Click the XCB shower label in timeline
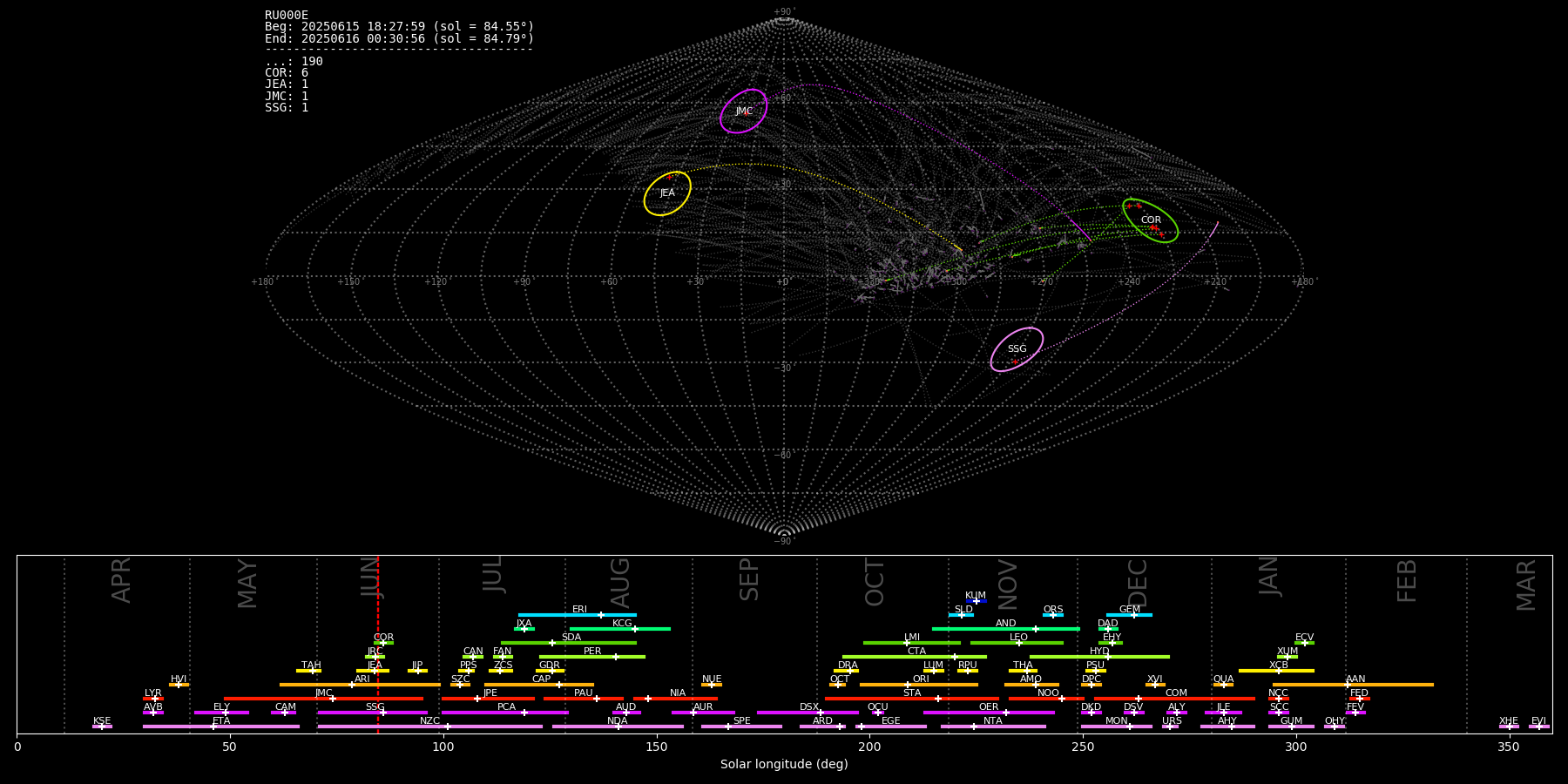The width and height of the screenshot is (1568, 784). point(1279,666)
